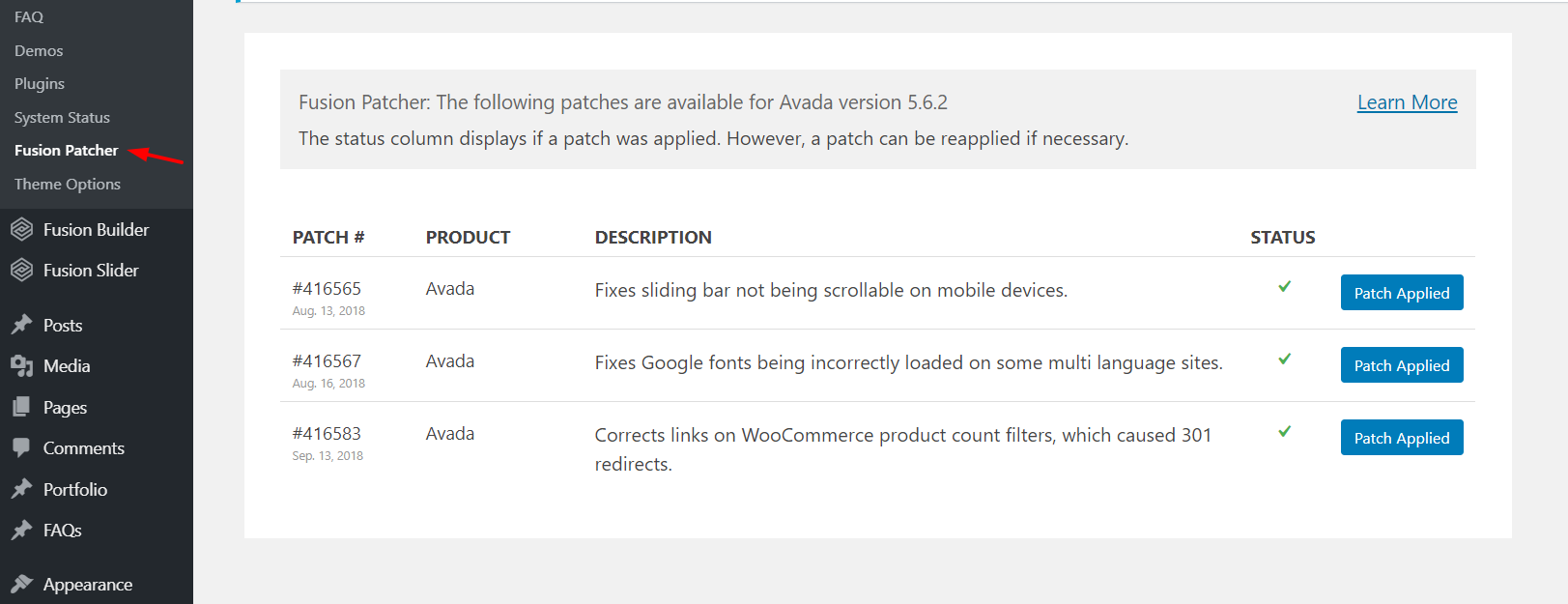Open Fusion Slider via its sidebar icon
Screen dimensions: 1568x604
click(x=21, y=270)
